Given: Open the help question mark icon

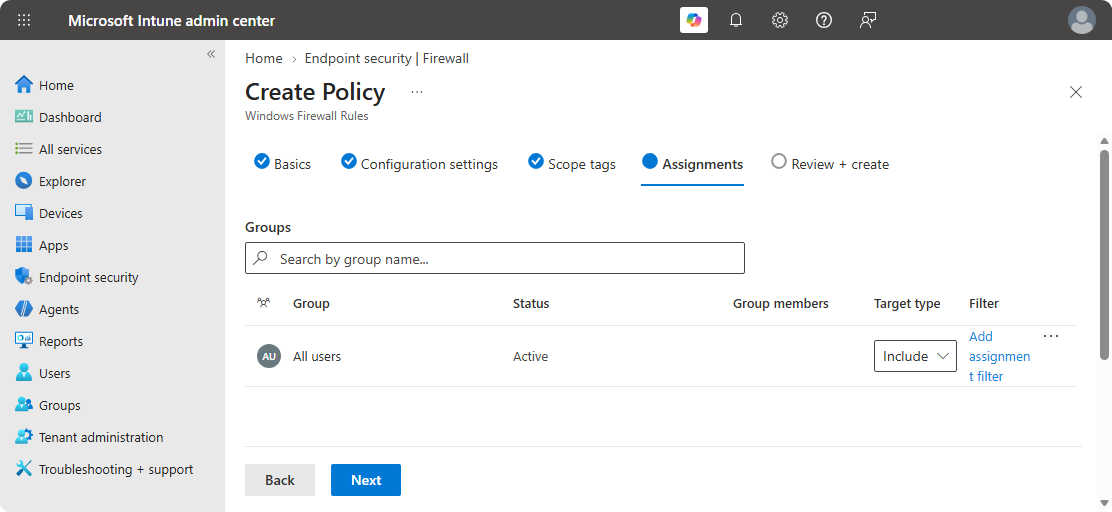Looking at the screenshot, I should pyautogui.click(x=823, y=20).
